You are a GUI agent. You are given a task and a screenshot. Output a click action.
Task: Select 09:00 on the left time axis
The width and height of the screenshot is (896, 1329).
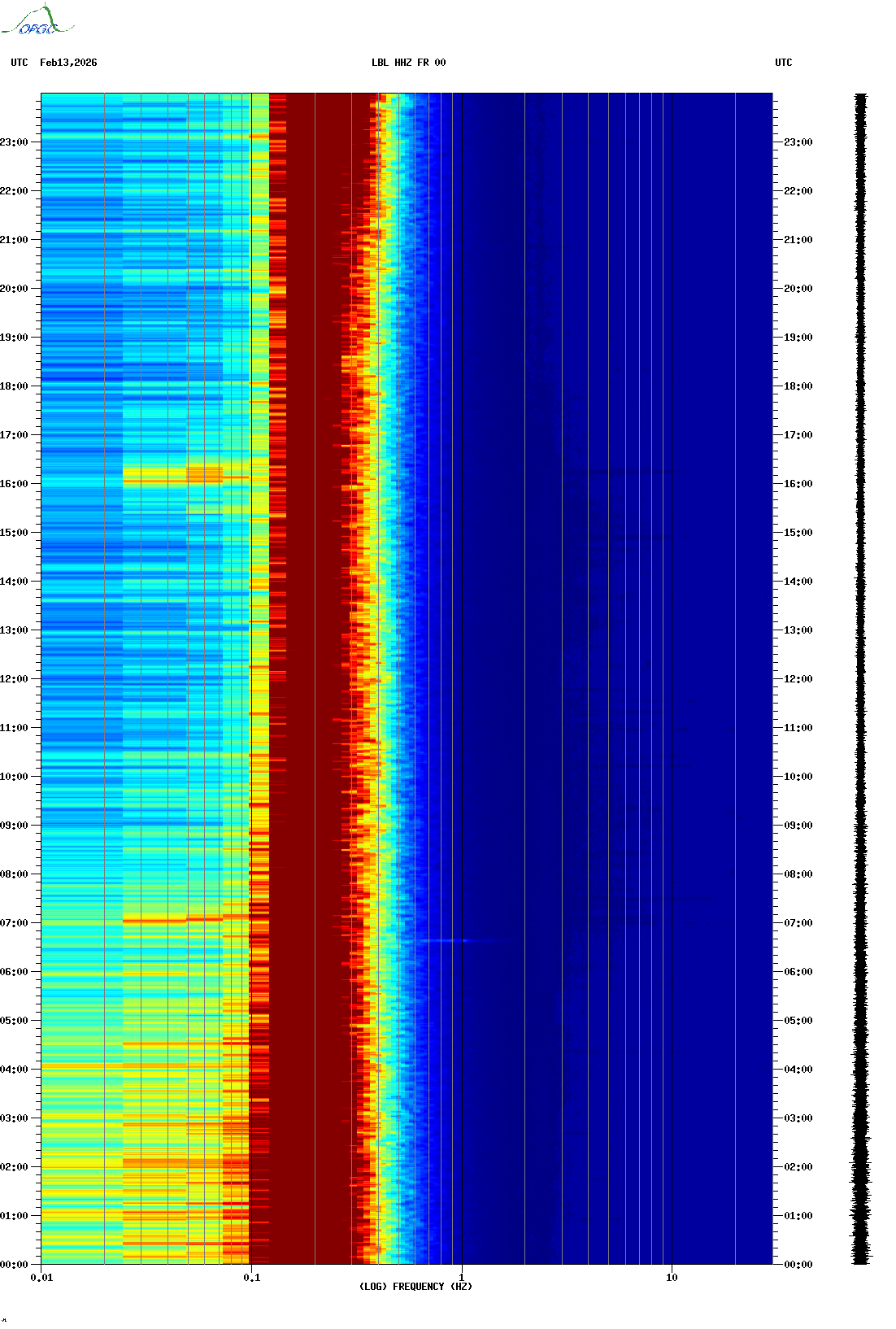click(14, 826)
